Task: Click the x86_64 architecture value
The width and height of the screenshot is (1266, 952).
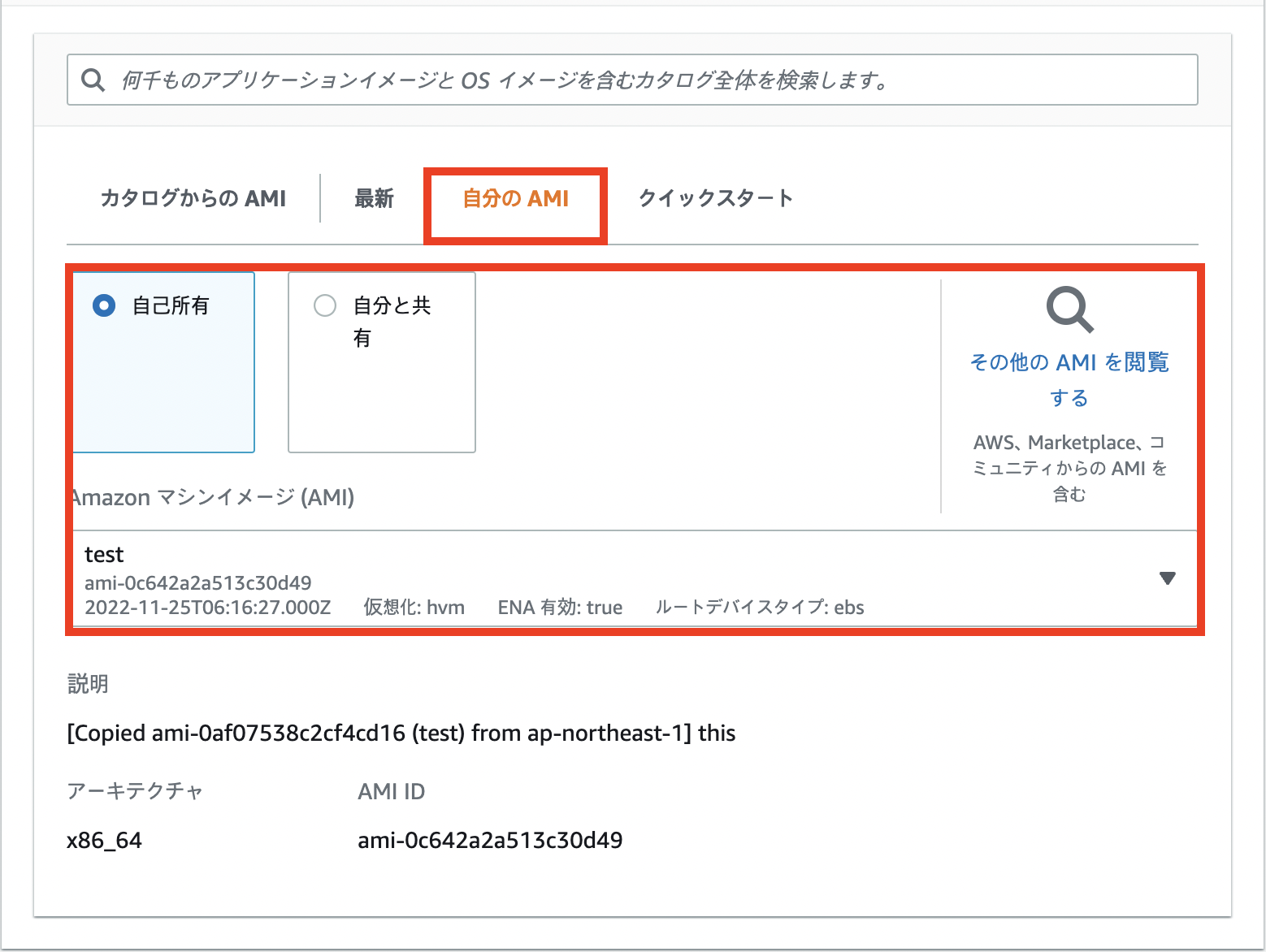Action: tap(104, 840)
